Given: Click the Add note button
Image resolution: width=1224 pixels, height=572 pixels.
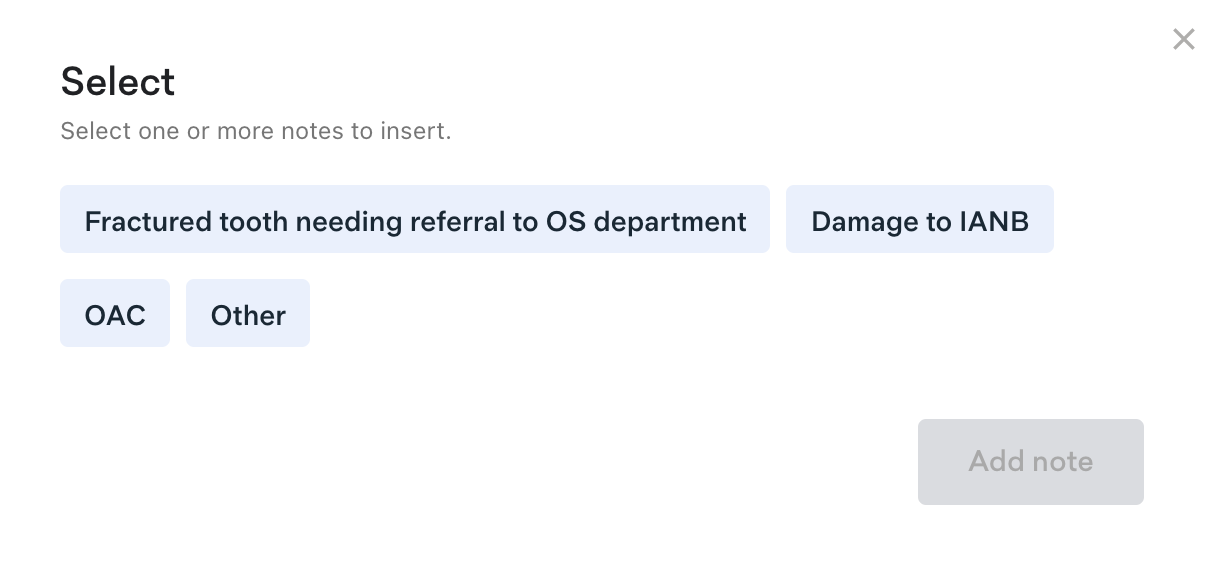Looking at the screenshot, I should [1030, 461].
